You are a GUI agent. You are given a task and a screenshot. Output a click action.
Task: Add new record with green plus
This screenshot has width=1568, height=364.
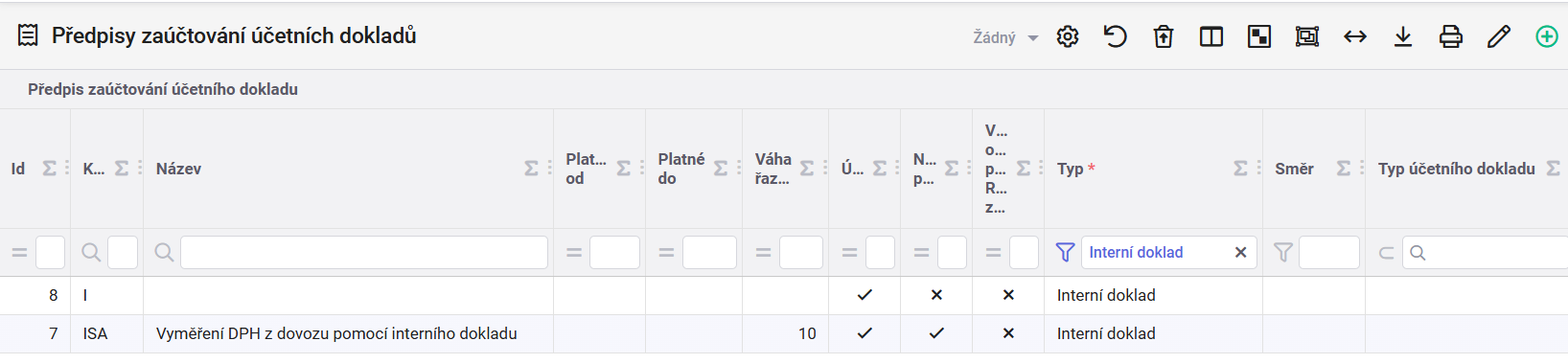1547,36
